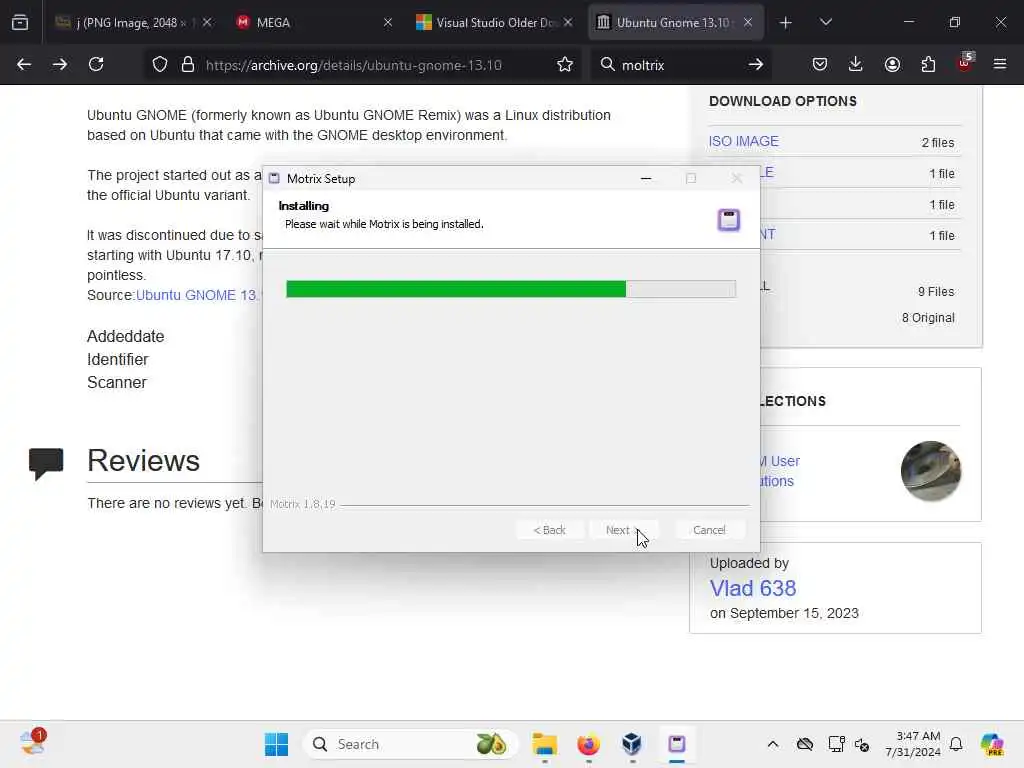This screenshot has width=1024, height=768.
Task: Open File Explorer from taskbar
Action: tap(545, 744)
